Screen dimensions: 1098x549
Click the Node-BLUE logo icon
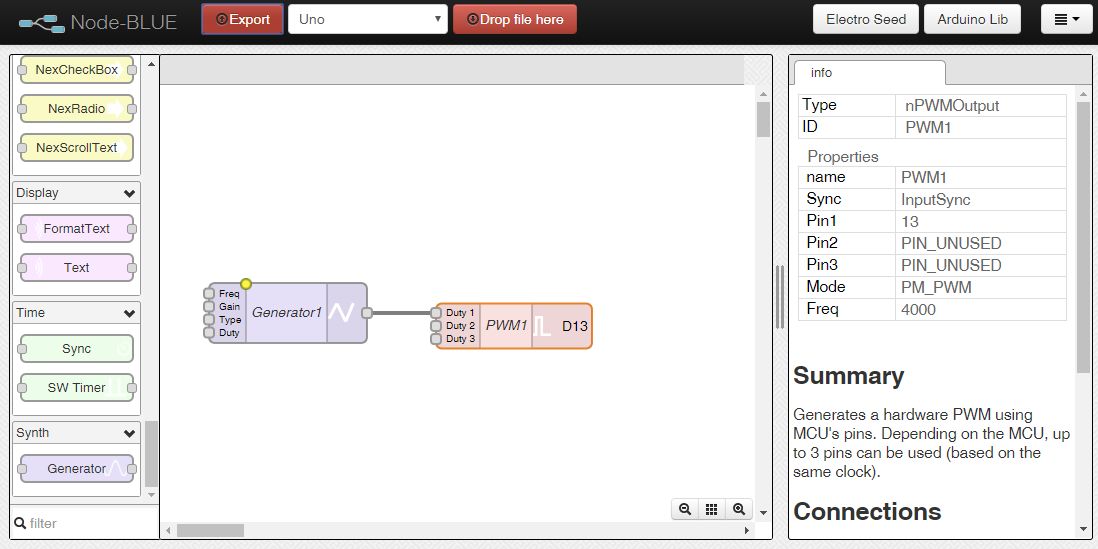[x=41, y=22]
